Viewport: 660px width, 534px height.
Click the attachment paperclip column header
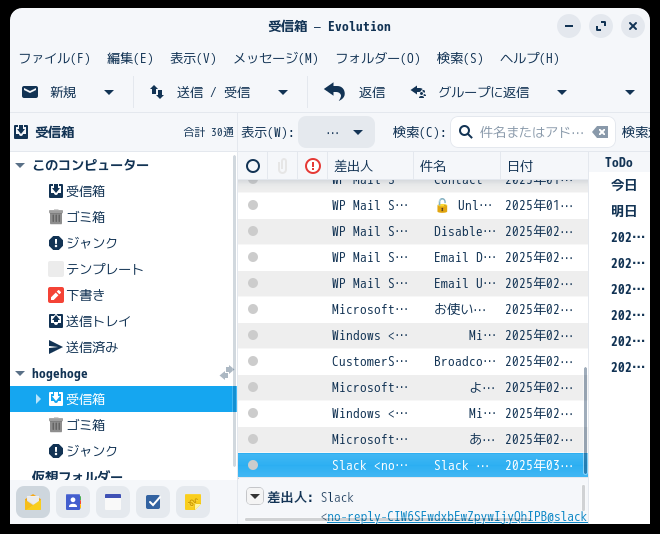(282, 166)
